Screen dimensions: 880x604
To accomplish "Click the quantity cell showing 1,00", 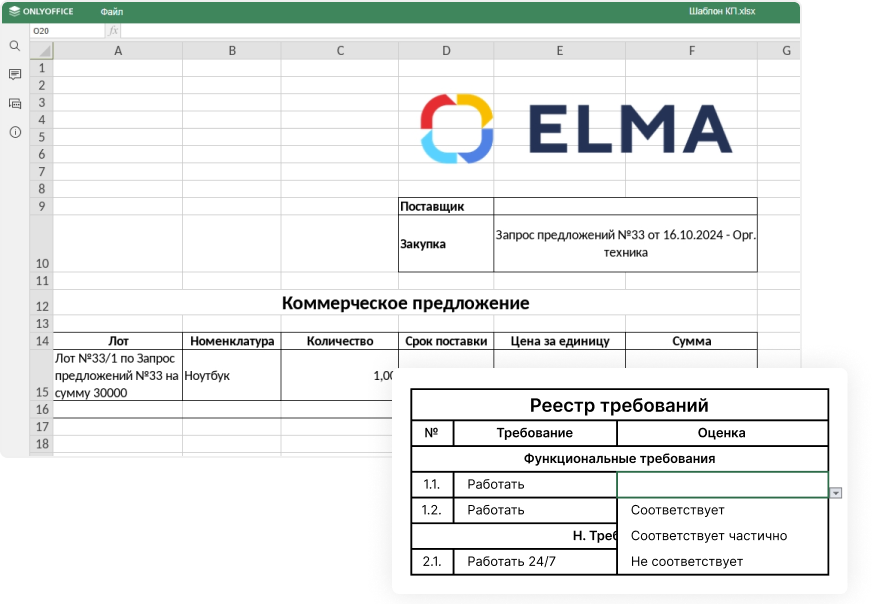I will (338, 375).
